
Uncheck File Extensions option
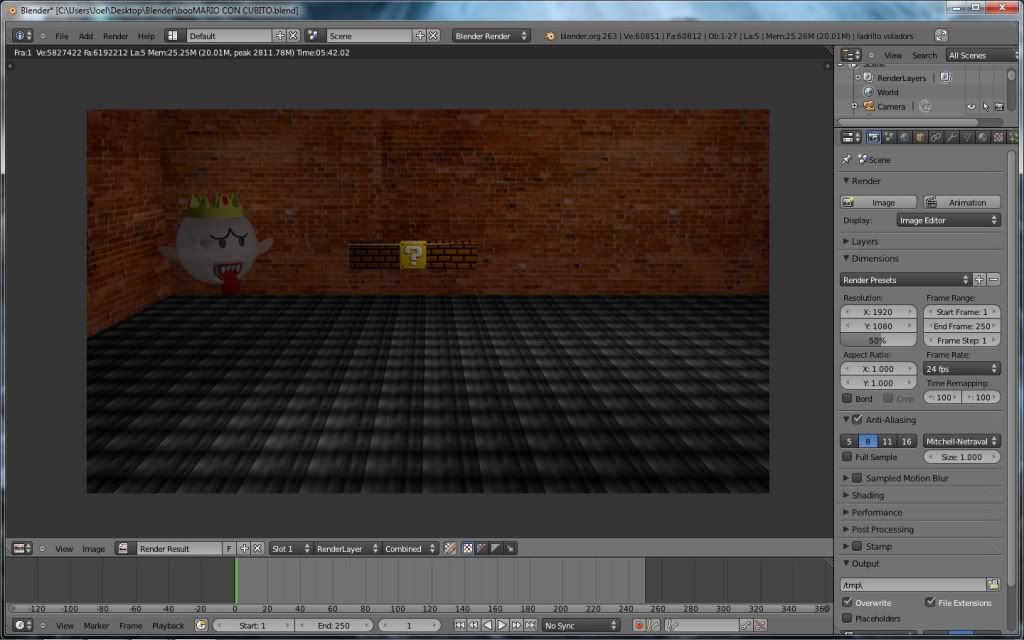930,602
